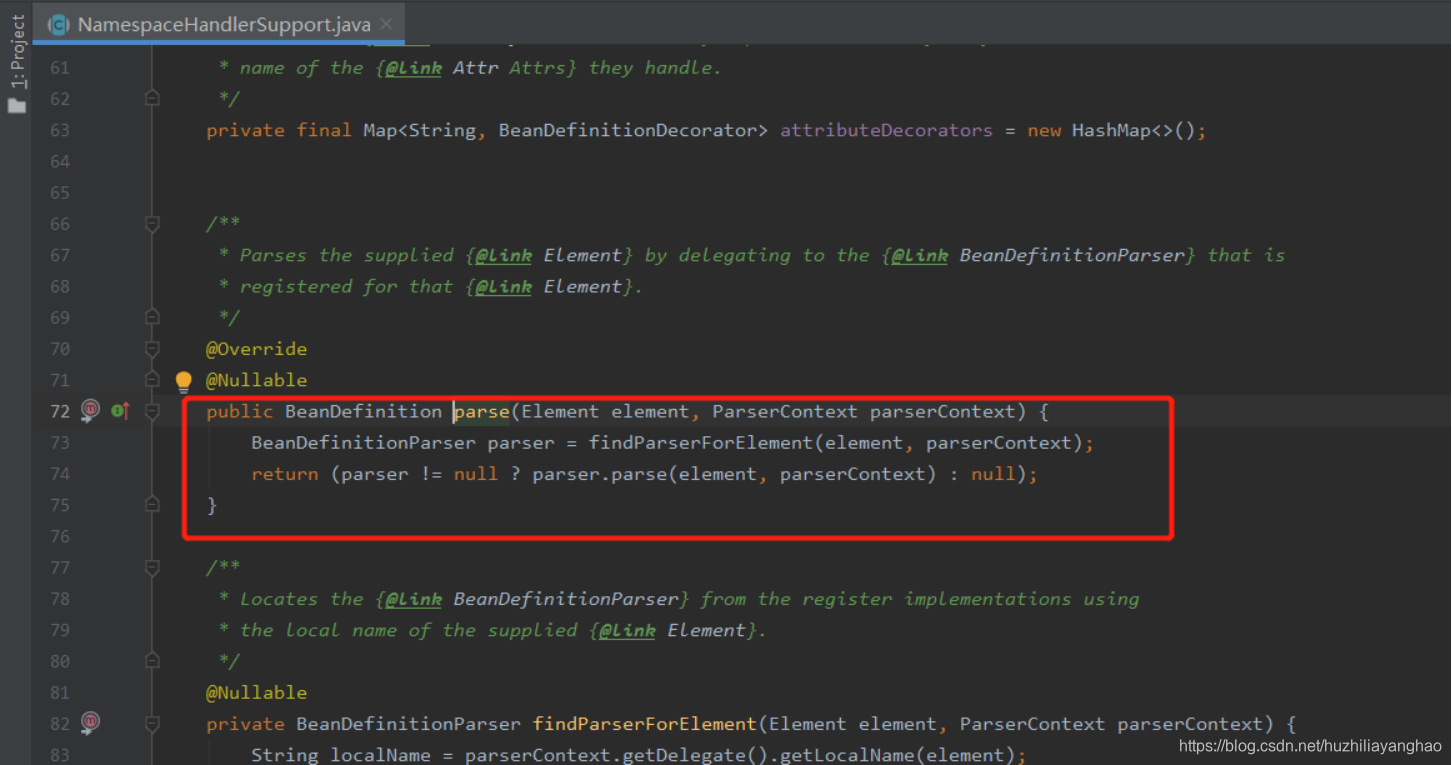
Task: Click the fold end marker at line 80
Action: pos(152,661)
